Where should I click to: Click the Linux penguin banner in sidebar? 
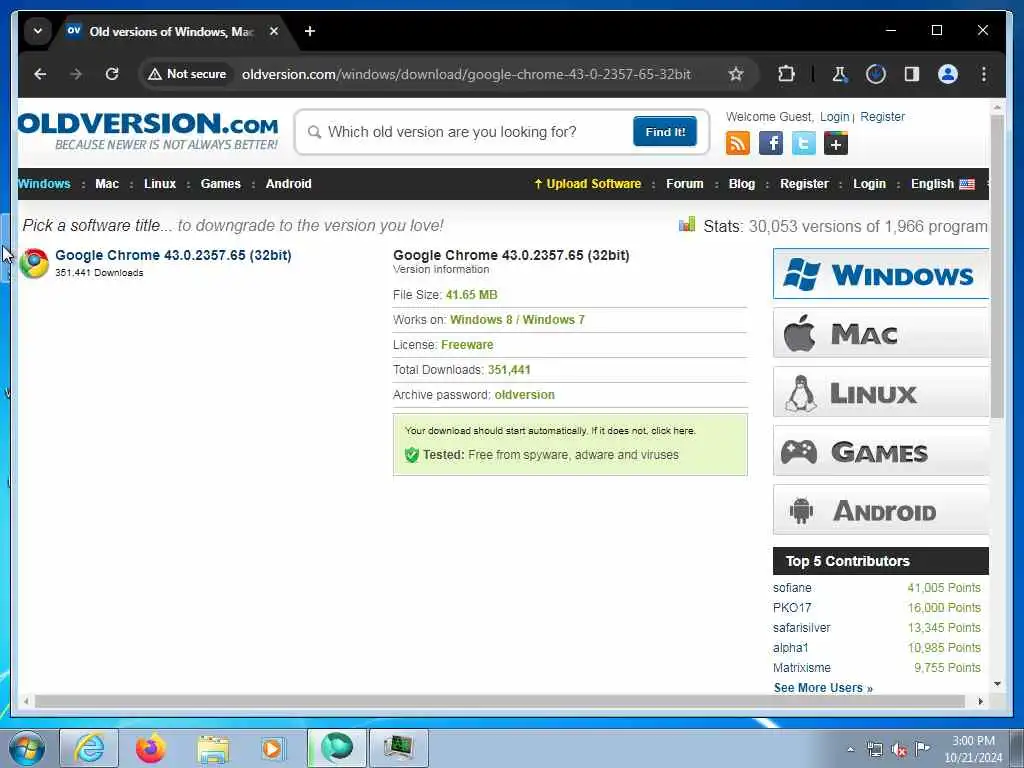[881, 392]
